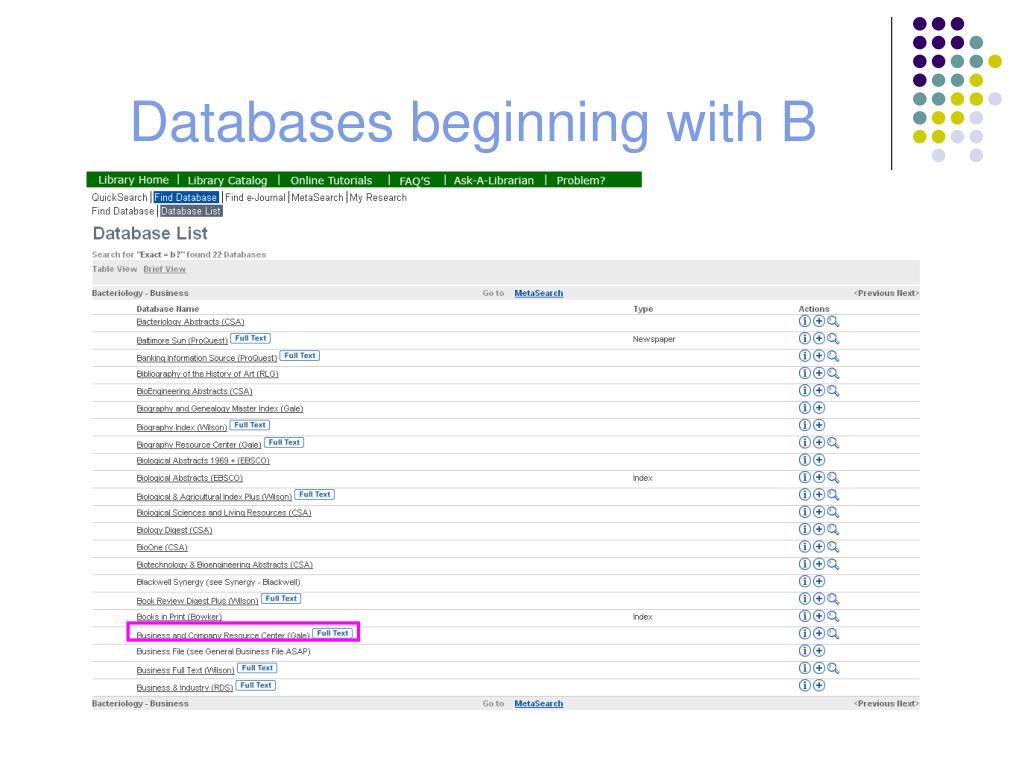Viewport: 1024px width, 768px height.
Task: Open My Research tab
Action: point(378,197)
